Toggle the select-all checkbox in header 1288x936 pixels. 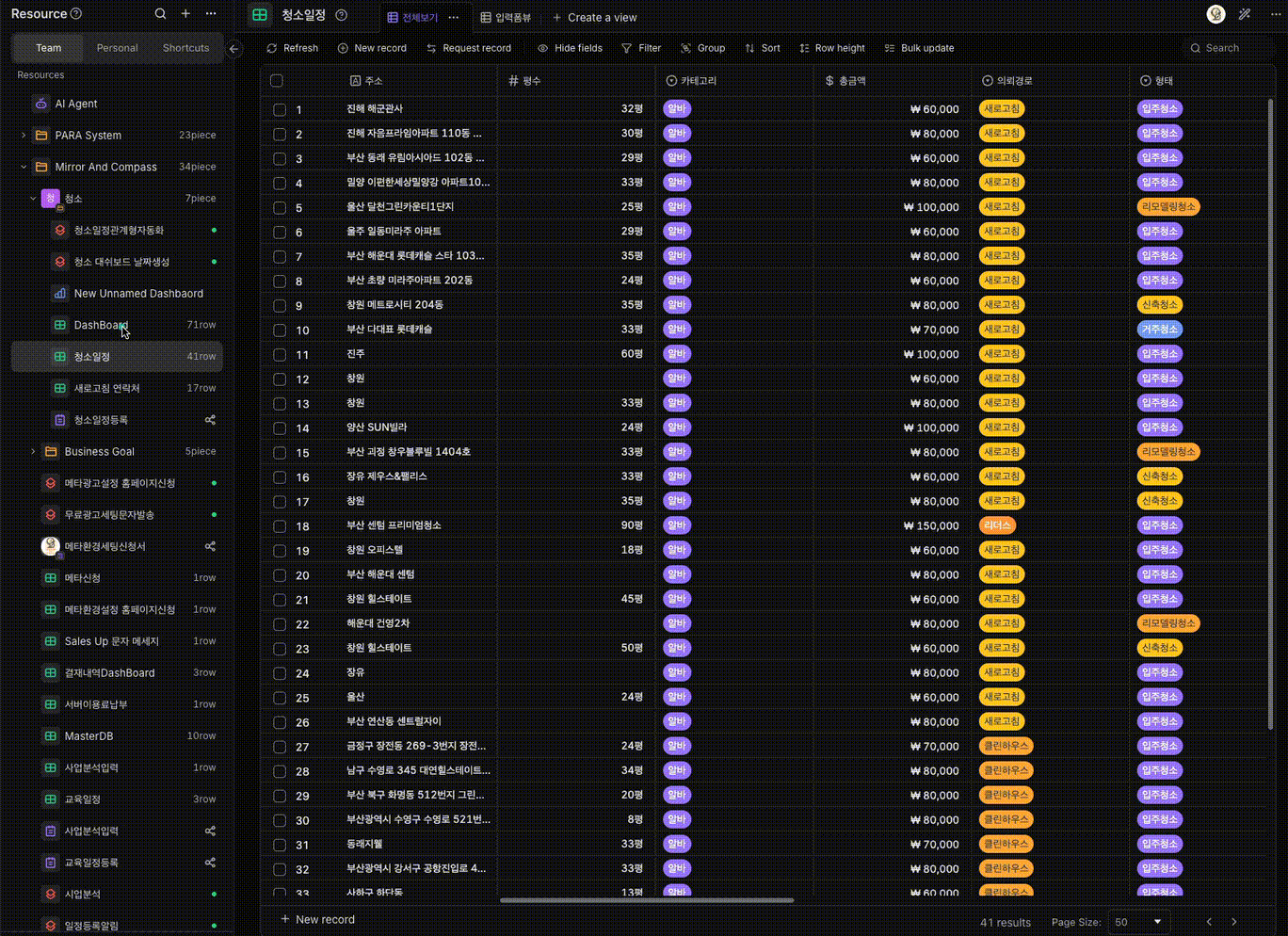(277, 81)
